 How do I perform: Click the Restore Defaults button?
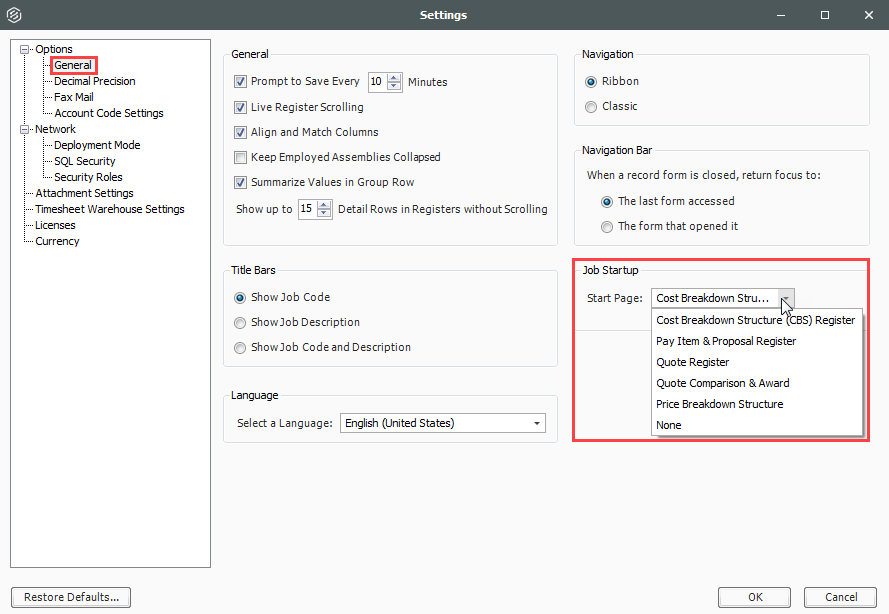point(71,597)
